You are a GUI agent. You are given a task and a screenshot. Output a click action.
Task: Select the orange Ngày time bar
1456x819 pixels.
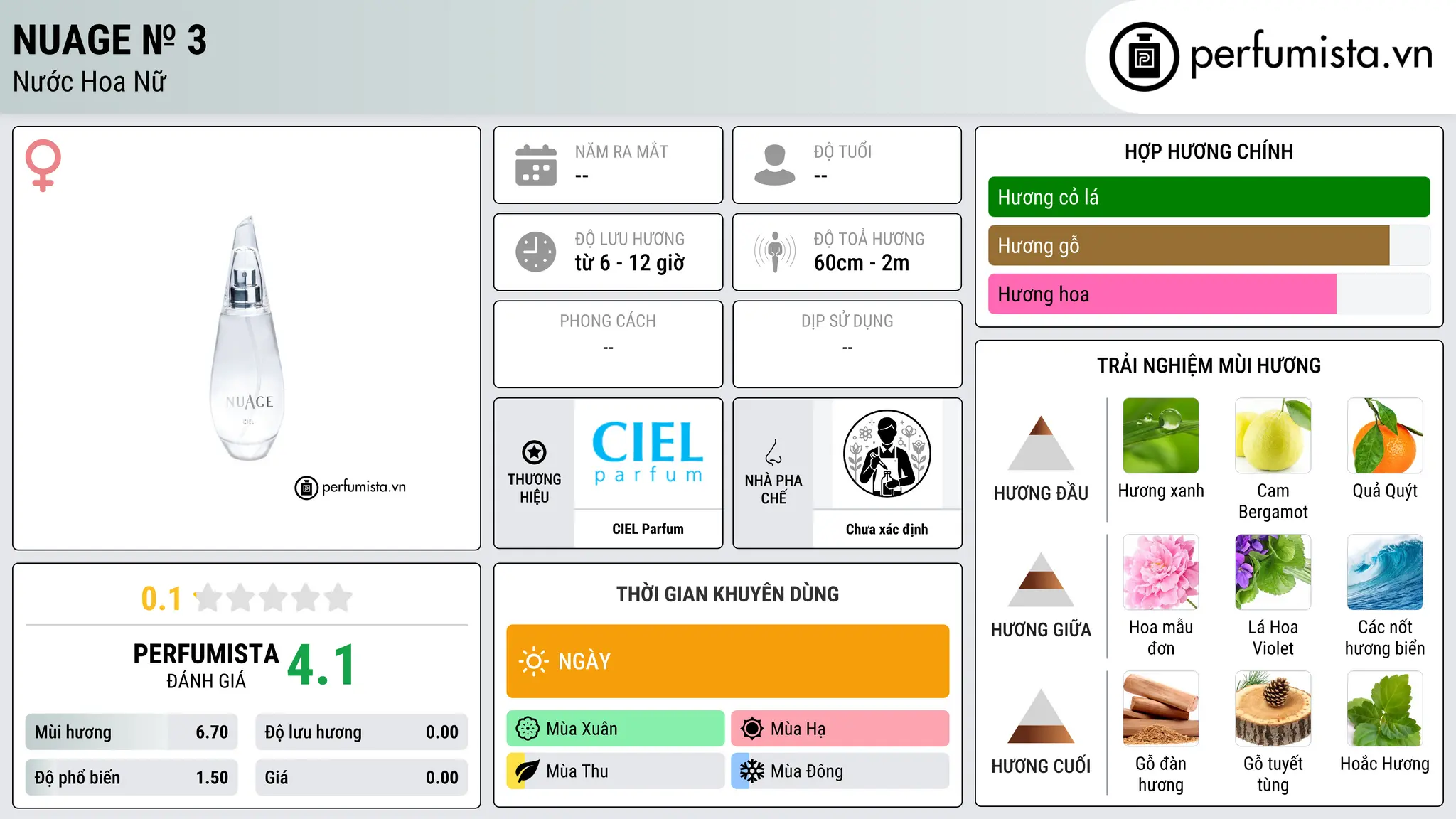[728, 661]
